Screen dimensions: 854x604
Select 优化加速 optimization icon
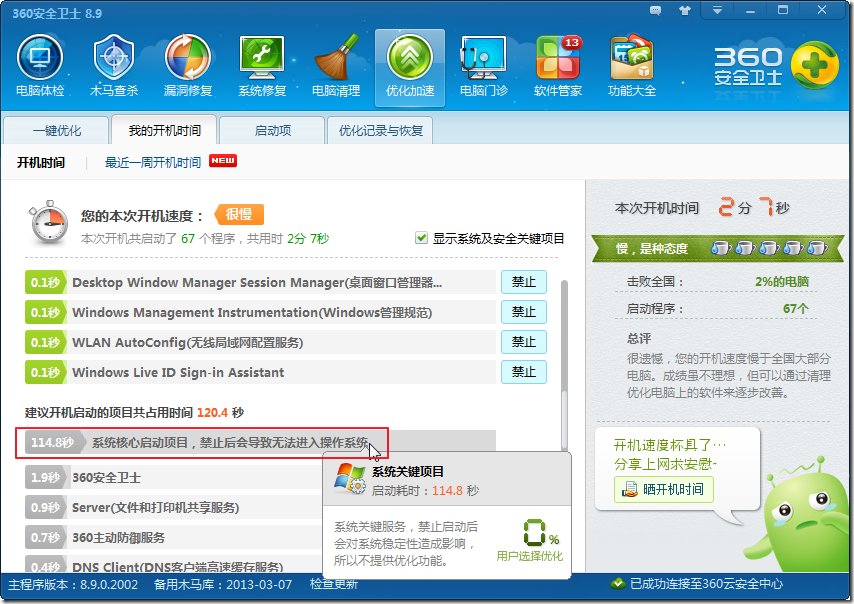click(410, 68)
